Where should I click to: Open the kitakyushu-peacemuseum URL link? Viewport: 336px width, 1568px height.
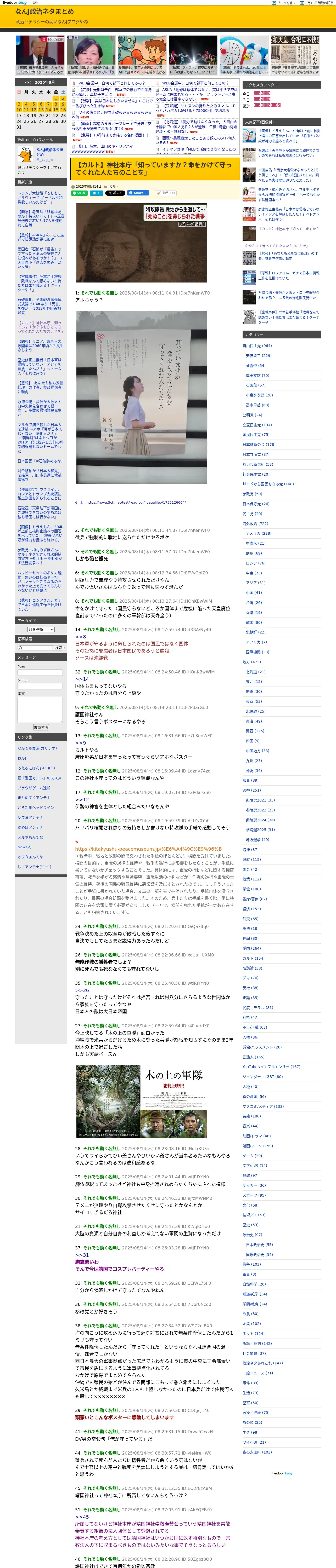point(148,849)
